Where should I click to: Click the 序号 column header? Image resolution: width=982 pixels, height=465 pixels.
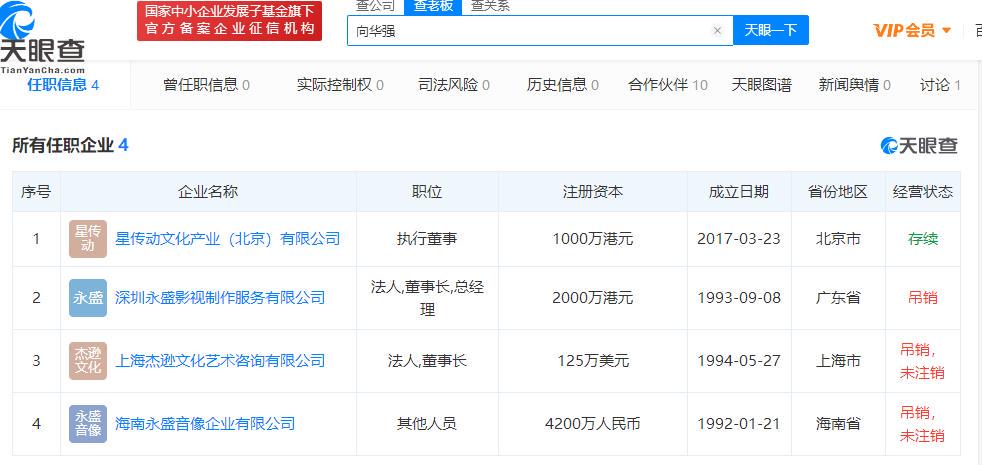(36, 192)
